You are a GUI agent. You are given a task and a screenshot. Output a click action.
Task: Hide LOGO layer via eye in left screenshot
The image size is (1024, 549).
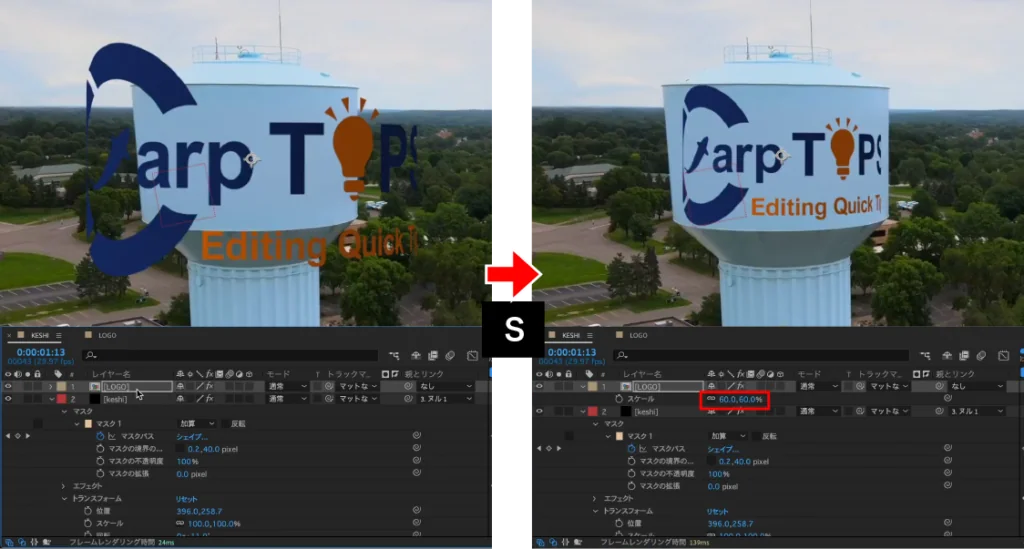pyautogui.click(x=8, y=386)
